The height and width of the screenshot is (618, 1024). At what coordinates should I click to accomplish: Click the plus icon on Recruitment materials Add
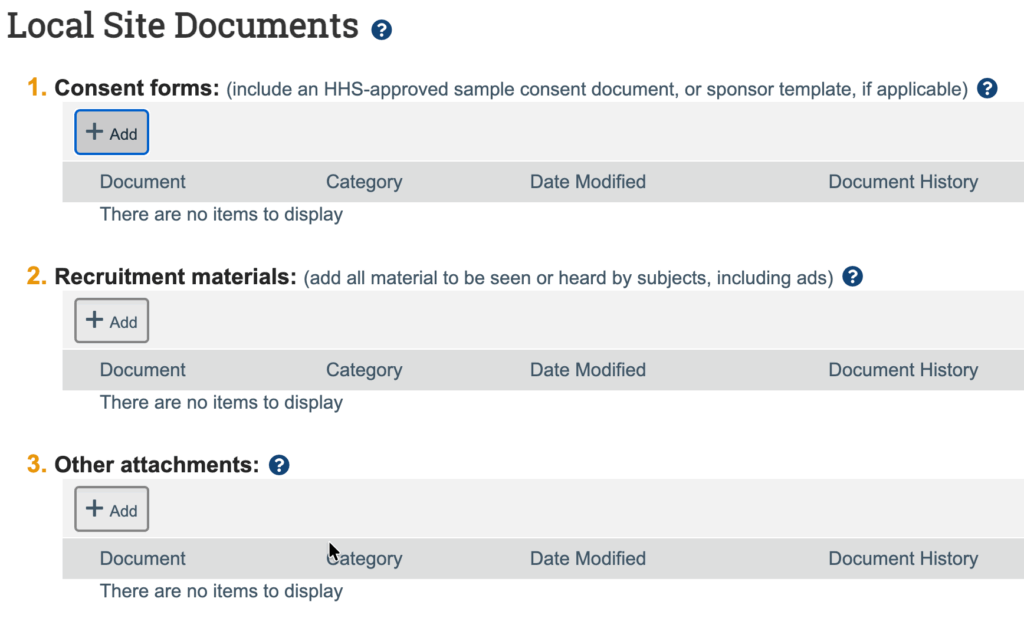coord(96,321)
